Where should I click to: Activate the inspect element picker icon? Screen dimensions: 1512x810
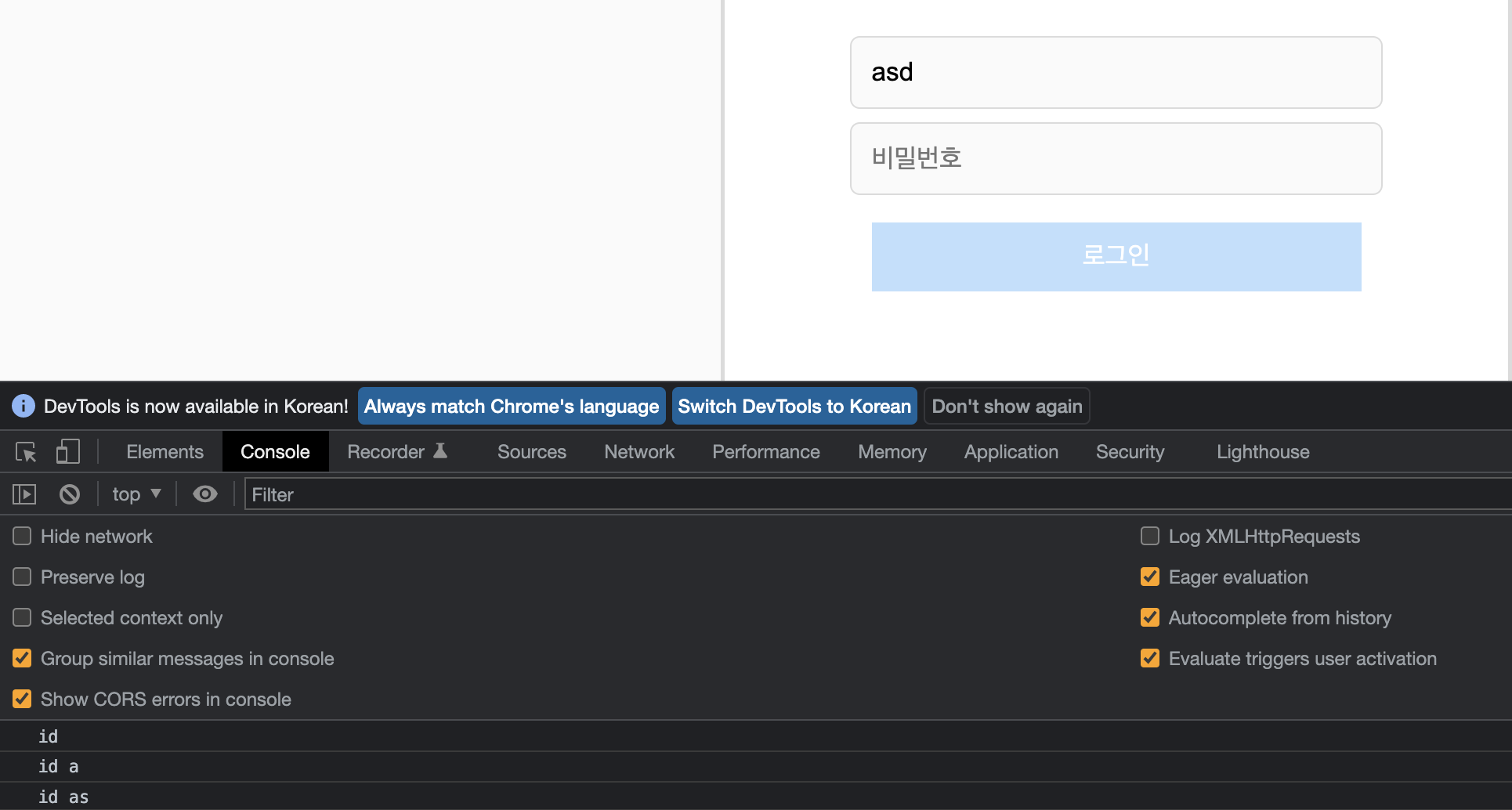26,452
